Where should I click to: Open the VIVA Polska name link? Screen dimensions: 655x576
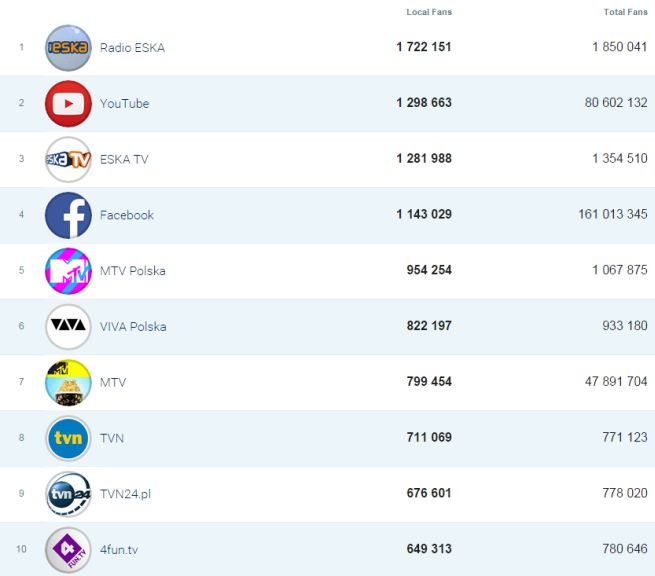click(x=133, y=327)
